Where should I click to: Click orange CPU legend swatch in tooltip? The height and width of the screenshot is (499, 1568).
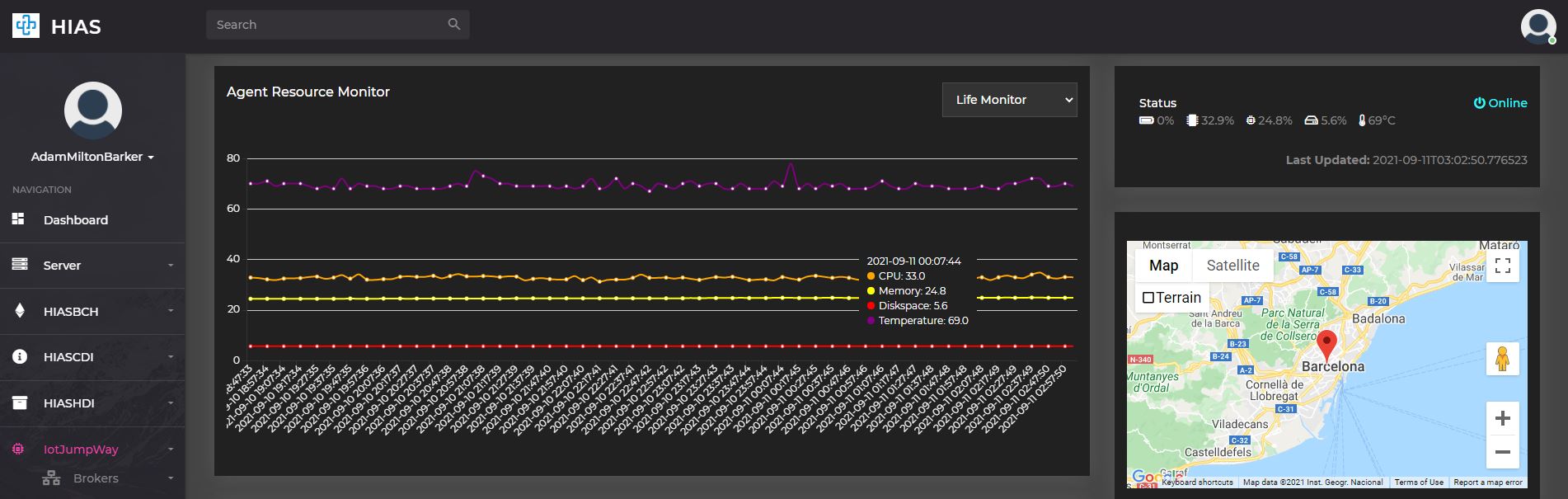(x=871, y=276)
